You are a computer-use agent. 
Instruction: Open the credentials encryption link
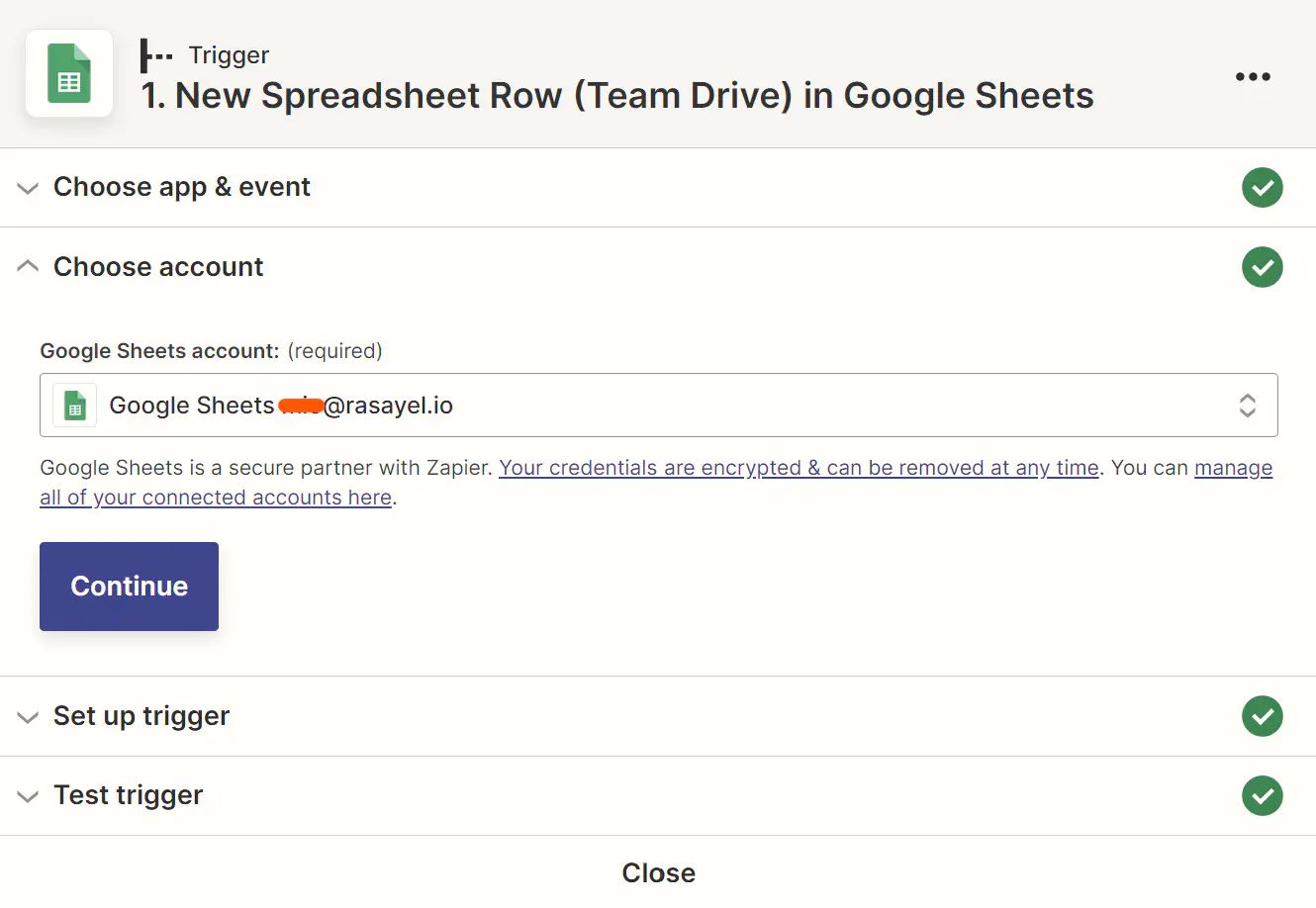point(799,467)
